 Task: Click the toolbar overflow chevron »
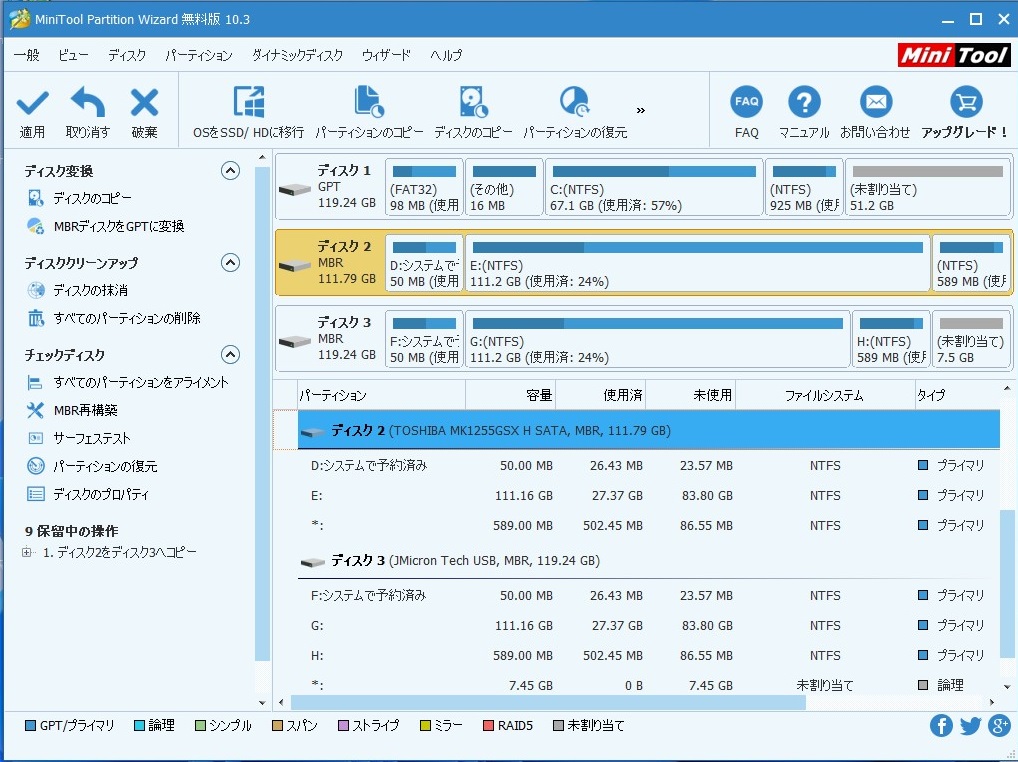(x=641, y=110)
